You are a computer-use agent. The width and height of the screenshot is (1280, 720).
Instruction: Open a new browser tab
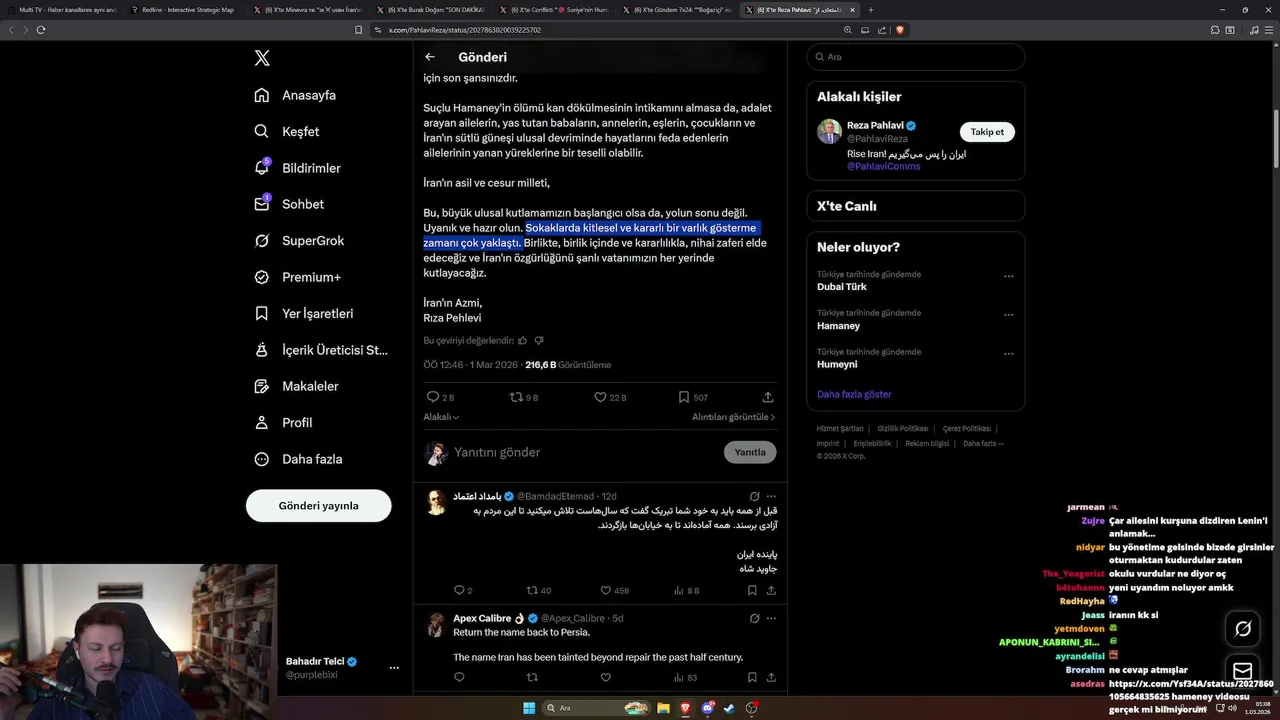(870, 9)
